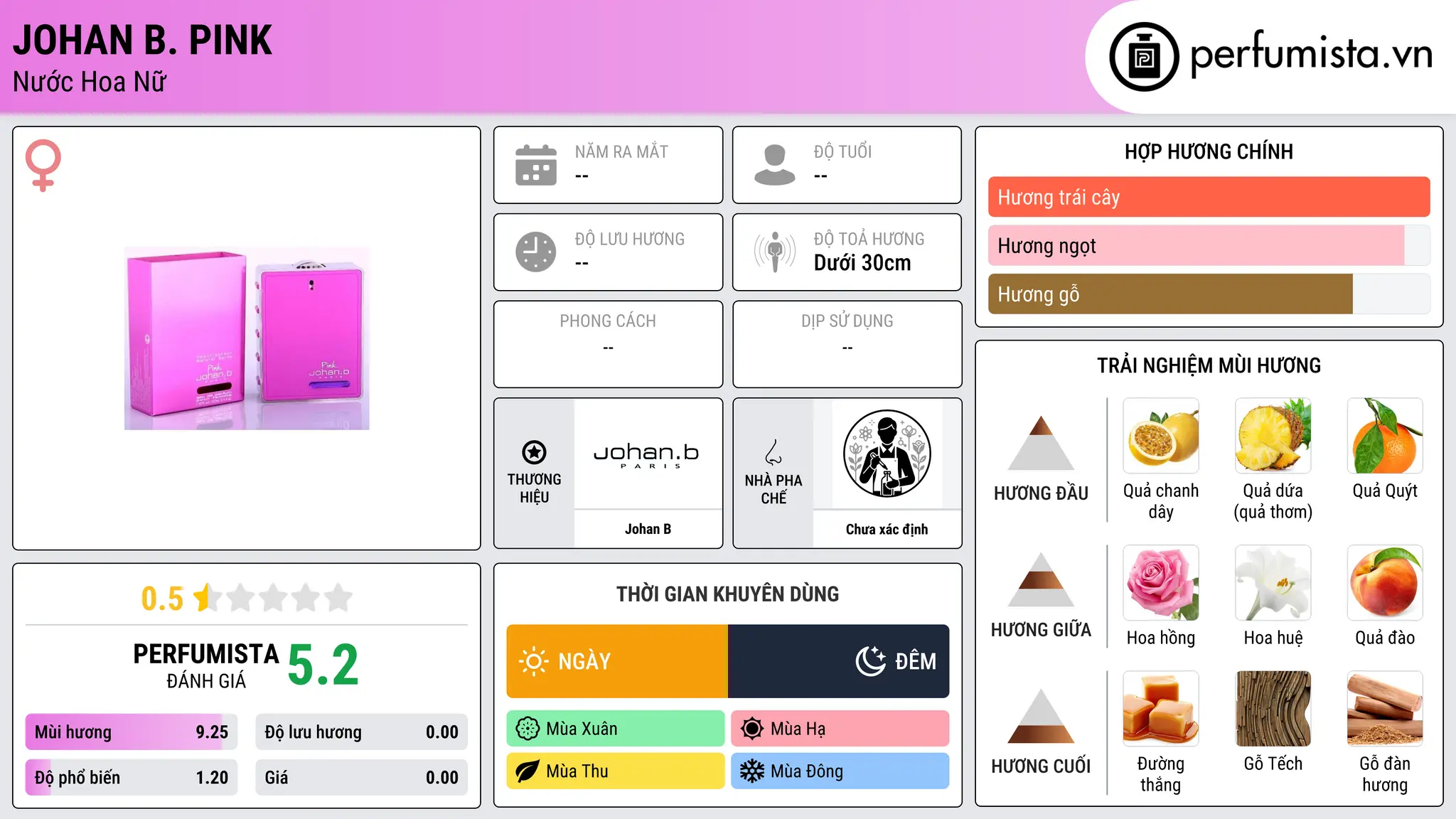This screenshot has height=819, width=1456.
Task: Click the Giá 0.00 score bar
Action: coord(361,777)
